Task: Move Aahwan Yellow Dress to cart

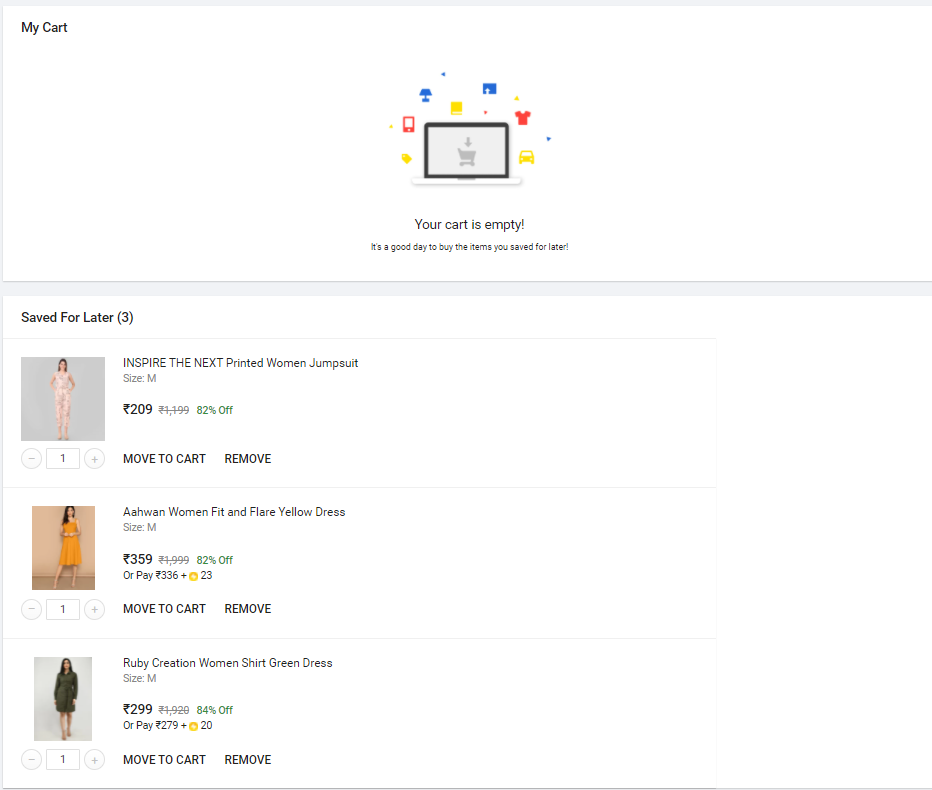Action: click(x=164, y=609)
